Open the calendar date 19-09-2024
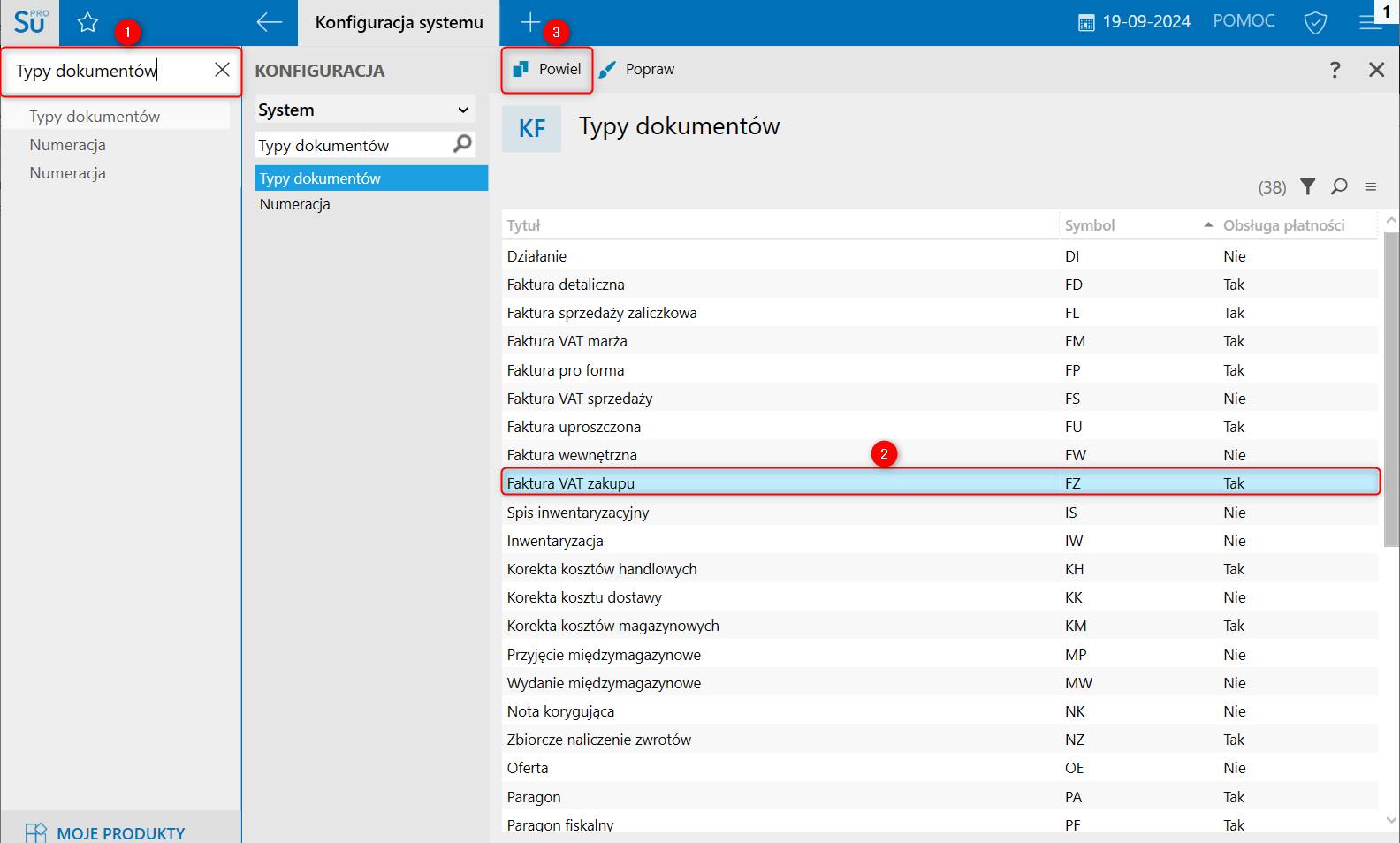The height and width of the screenshot is (843, 1400). [x=1135, y=22]
